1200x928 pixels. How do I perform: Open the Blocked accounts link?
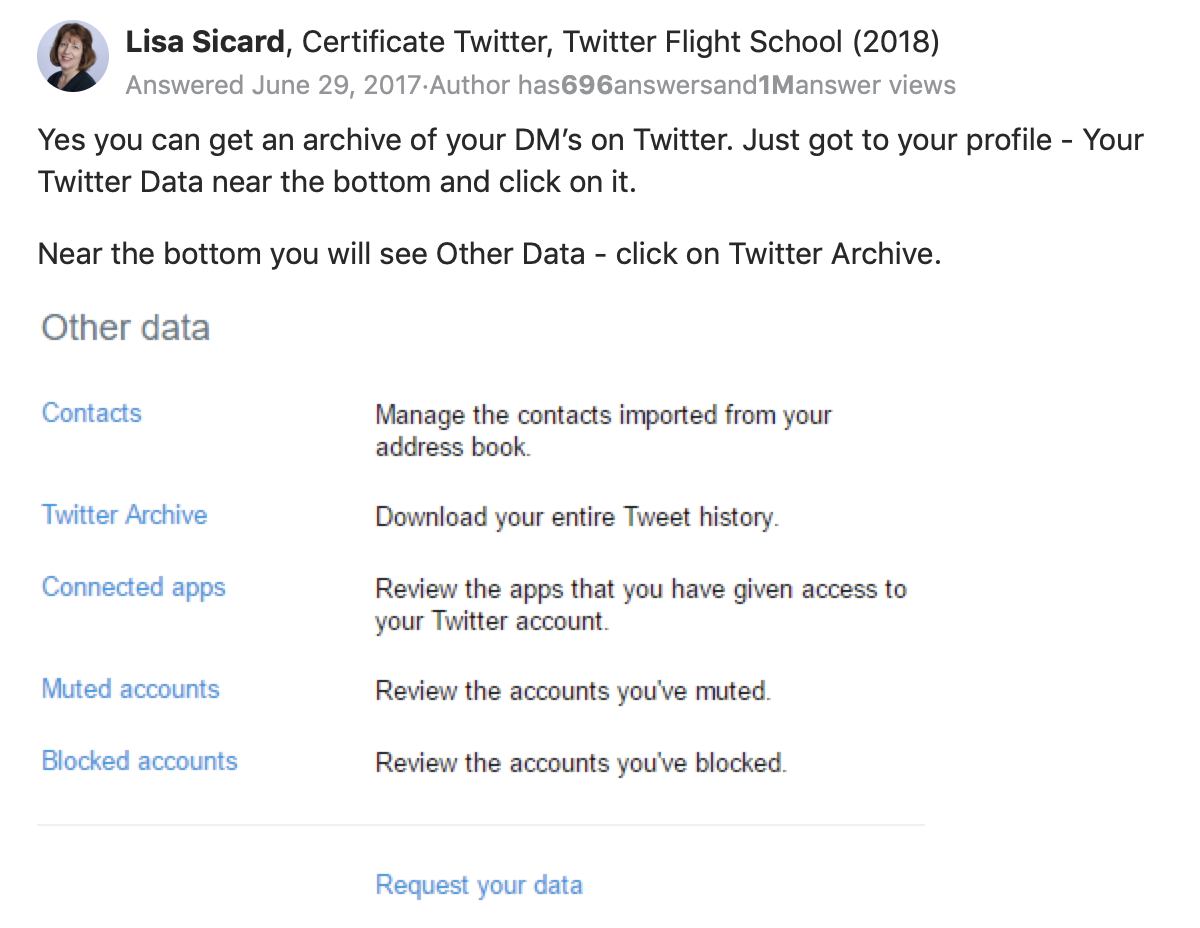[139, 761]
